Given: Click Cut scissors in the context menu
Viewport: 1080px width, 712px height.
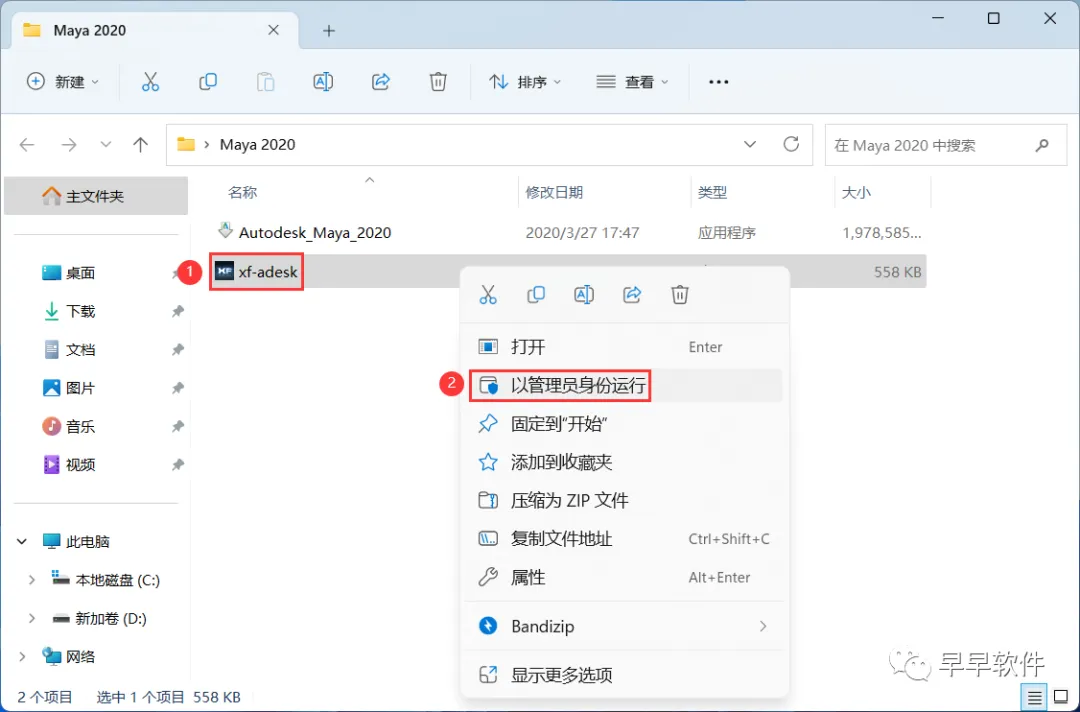Looking at the screenshot, I should [x=488, y=295].
